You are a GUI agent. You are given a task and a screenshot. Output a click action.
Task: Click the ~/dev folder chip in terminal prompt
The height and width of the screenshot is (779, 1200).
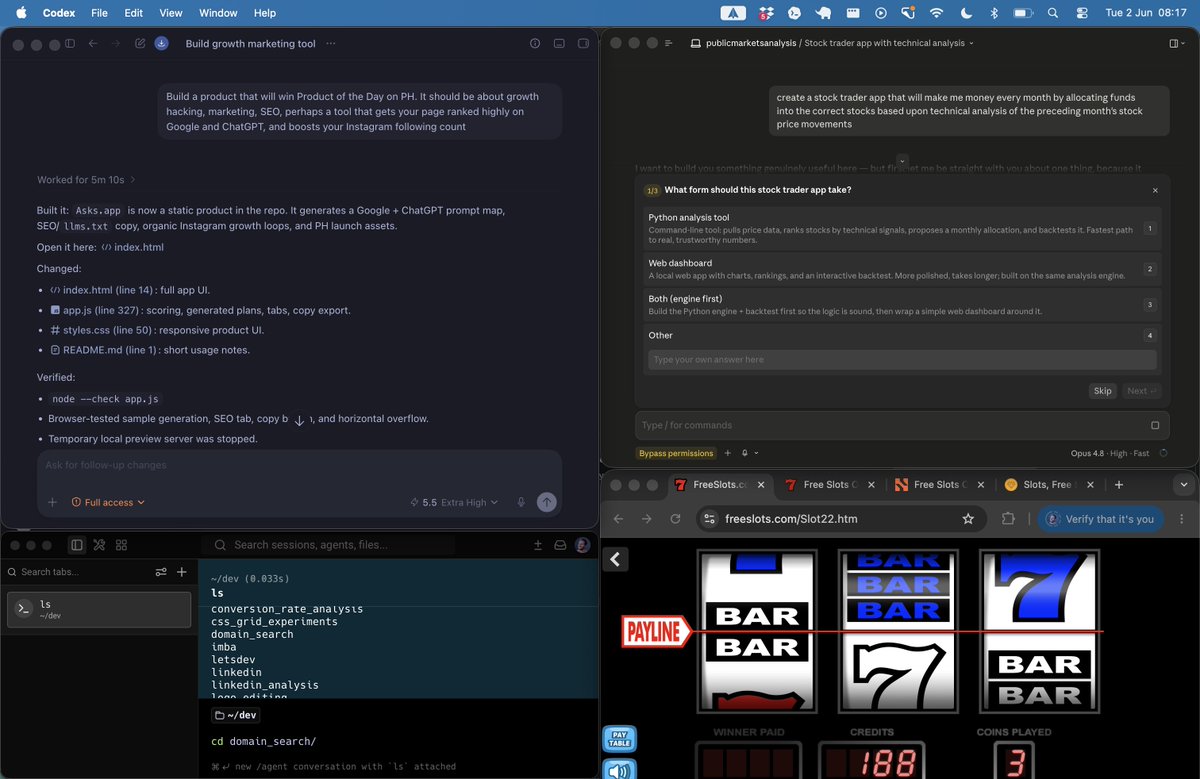[x=235, y=715]
